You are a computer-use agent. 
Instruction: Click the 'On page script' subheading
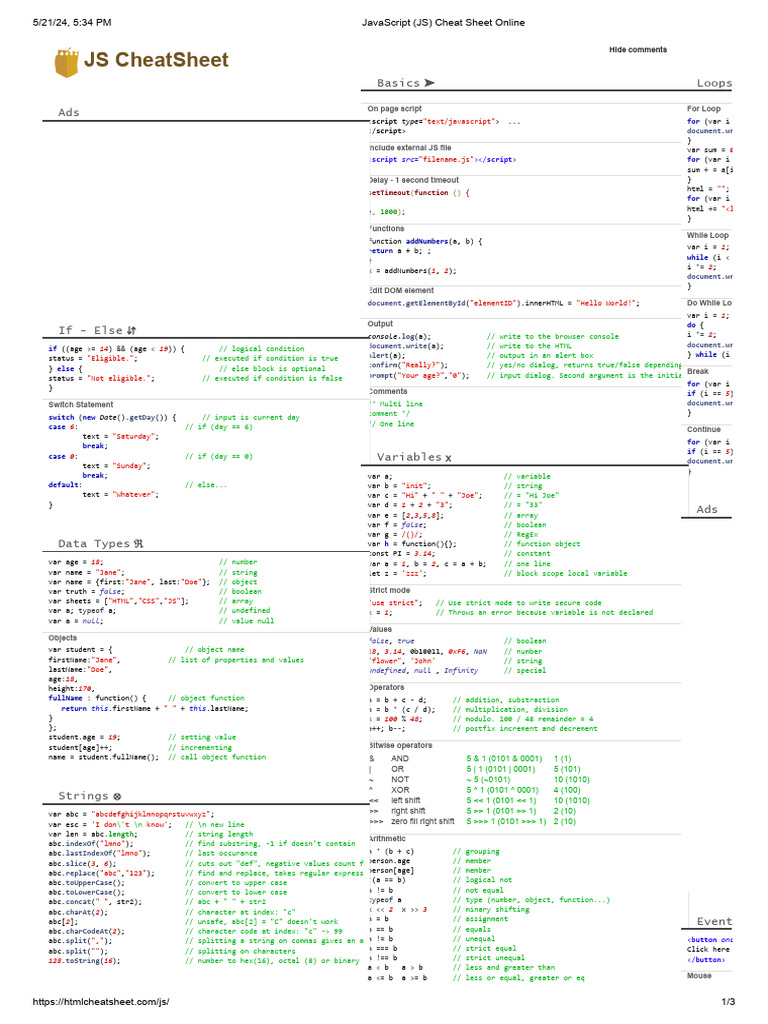pos(394,108)
